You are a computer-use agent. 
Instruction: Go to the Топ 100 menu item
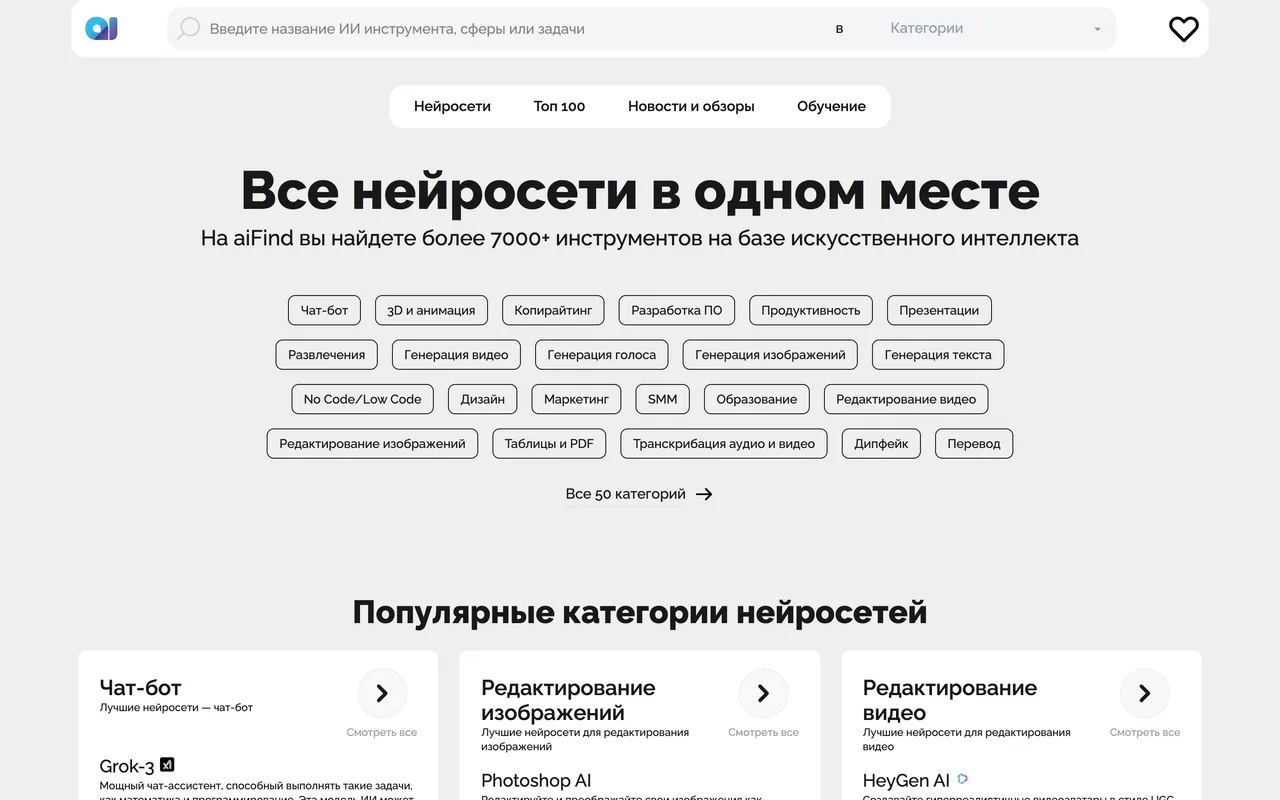559,106
